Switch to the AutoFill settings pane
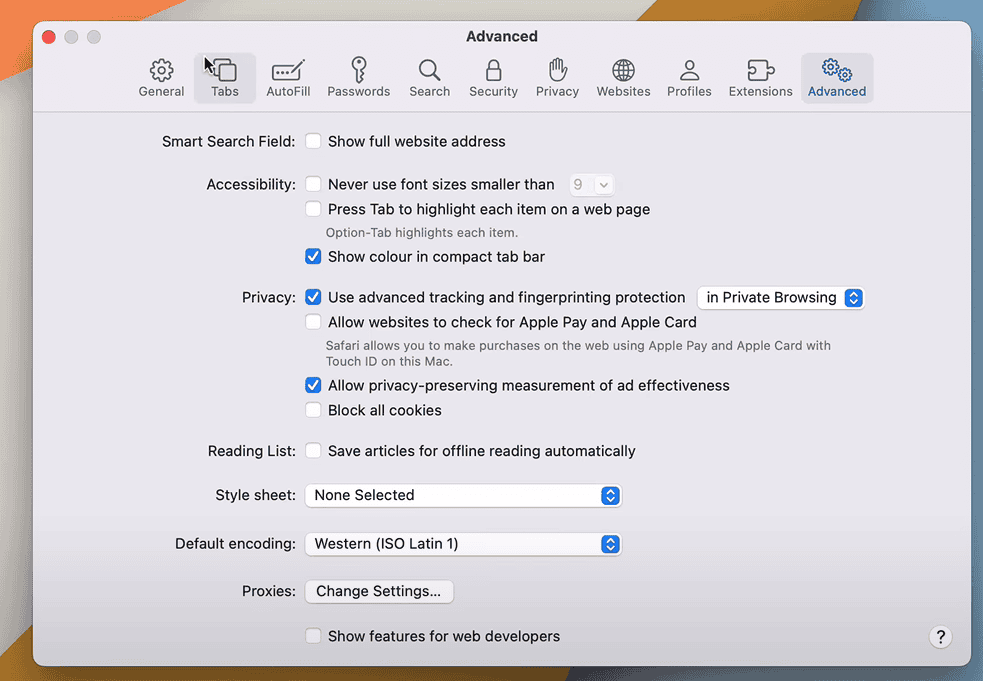This screenshot has height=681, width=983. (x=288, y=78)
